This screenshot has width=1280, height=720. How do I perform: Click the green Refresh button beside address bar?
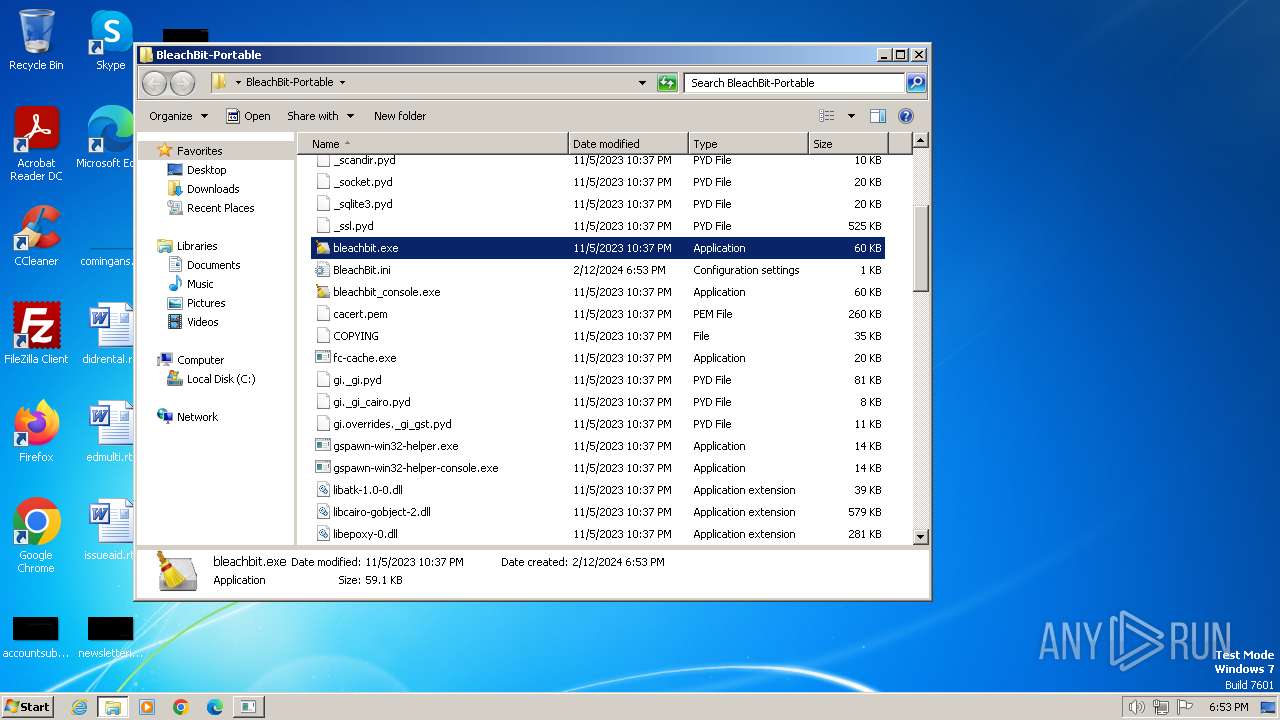pyautogui.click(x=667, y=83)
